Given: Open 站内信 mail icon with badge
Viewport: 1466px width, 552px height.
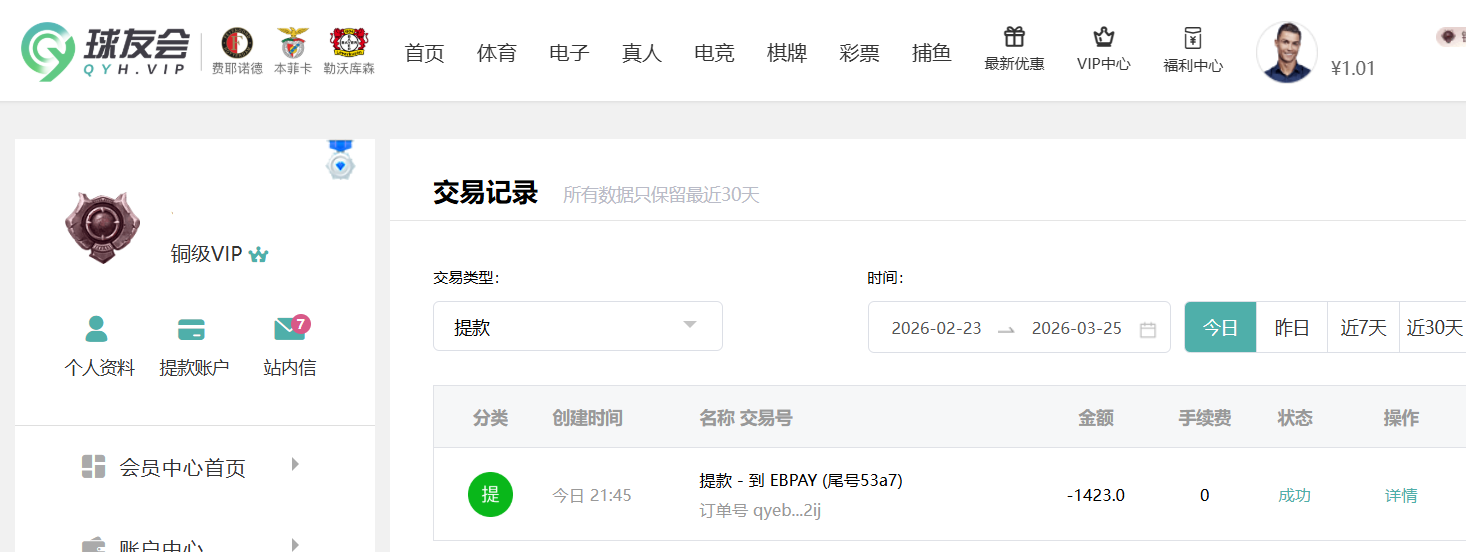Looking at the screenshot, I should tap(290, 329).
